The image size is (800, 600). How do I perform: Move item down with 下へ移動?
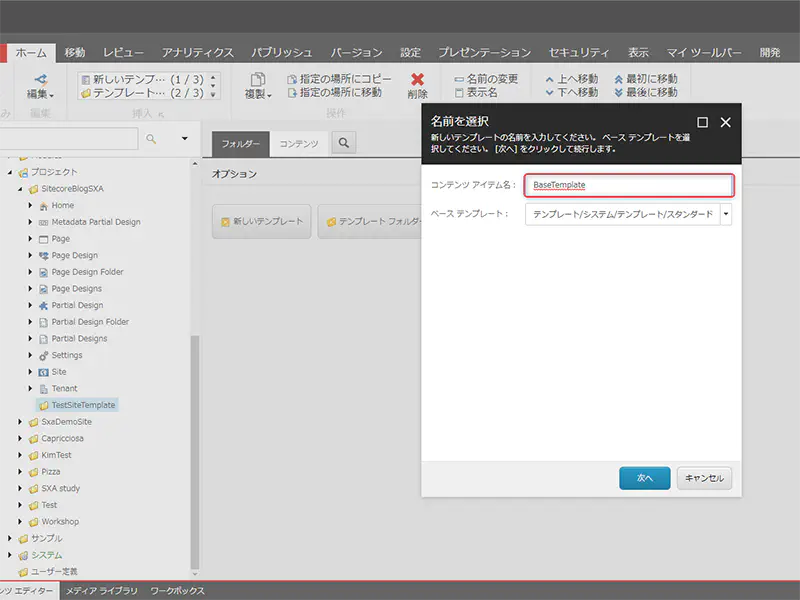pyautogui.click(x=571, y=92)
